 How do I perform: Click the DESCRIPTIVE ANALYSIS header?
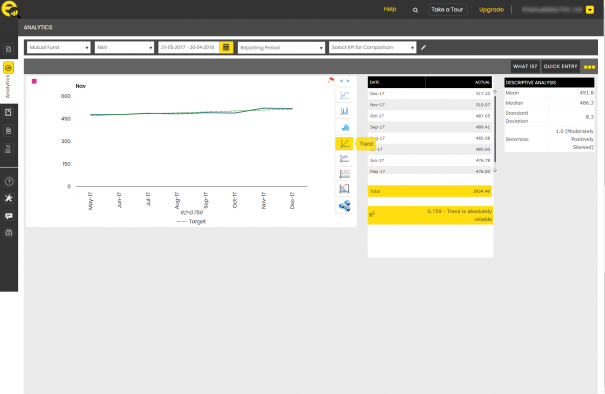pyautogui.click(x=549, y=83)
